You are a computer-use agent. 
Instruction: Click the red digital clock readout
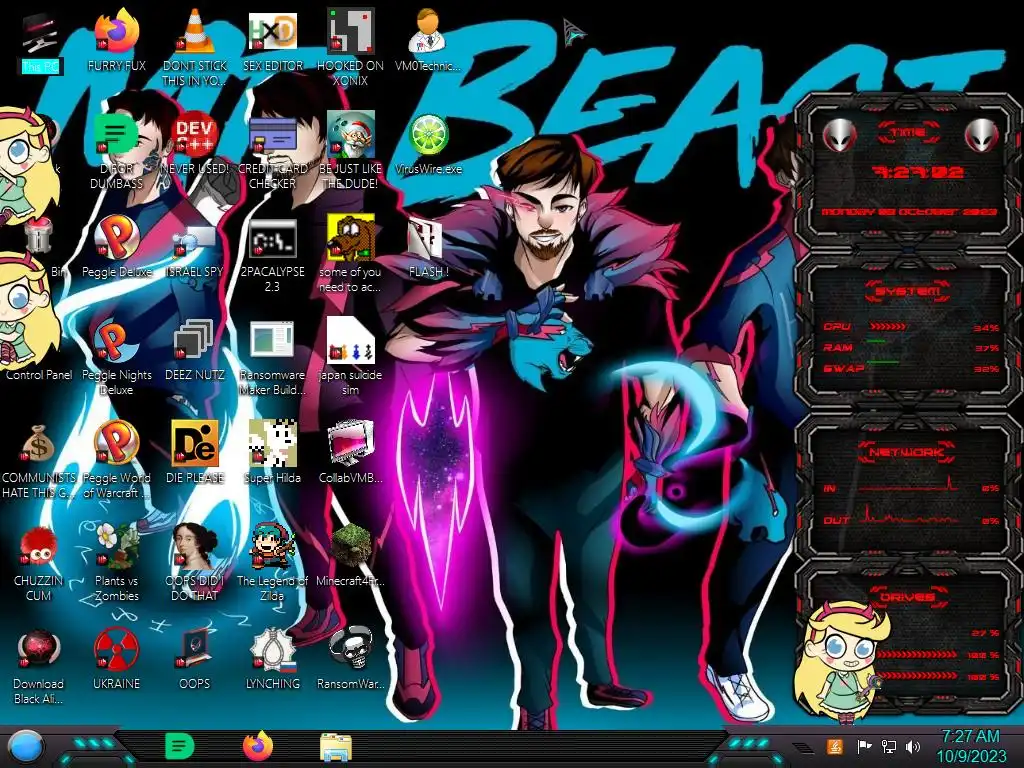918,172
